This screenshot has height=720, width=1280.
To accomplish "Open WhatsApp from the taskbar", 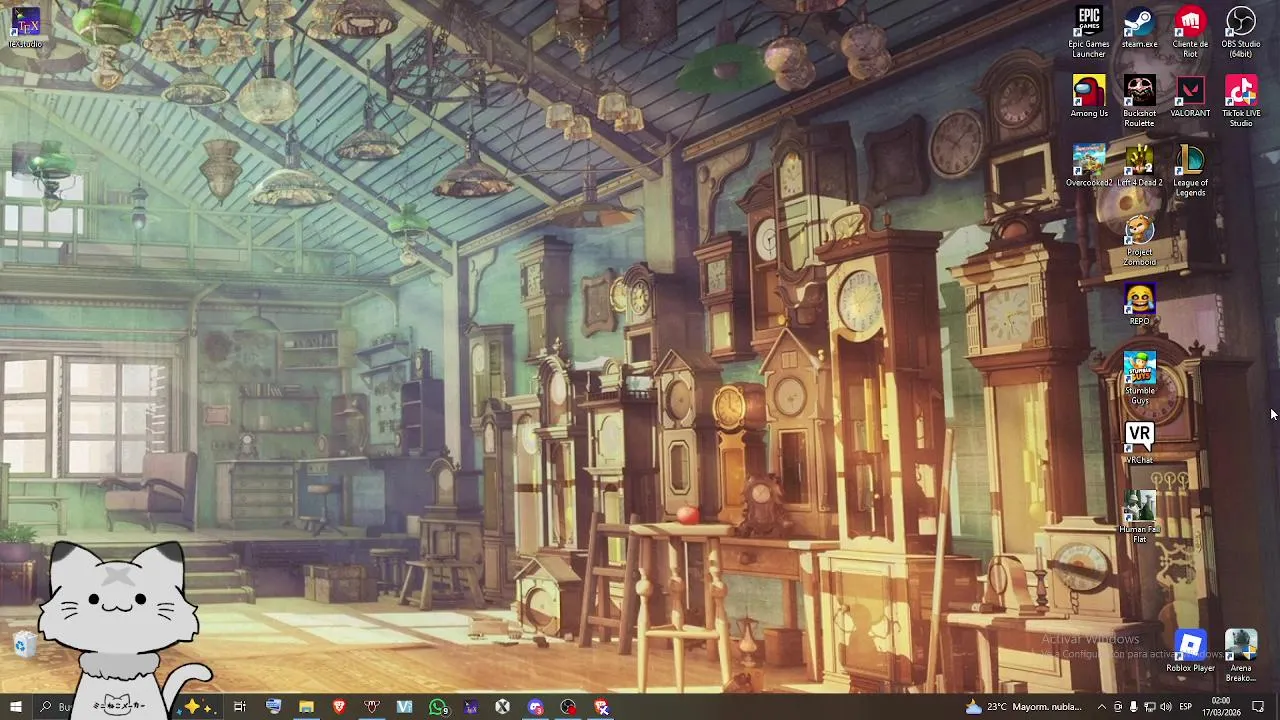I will (x=438, y=707).
